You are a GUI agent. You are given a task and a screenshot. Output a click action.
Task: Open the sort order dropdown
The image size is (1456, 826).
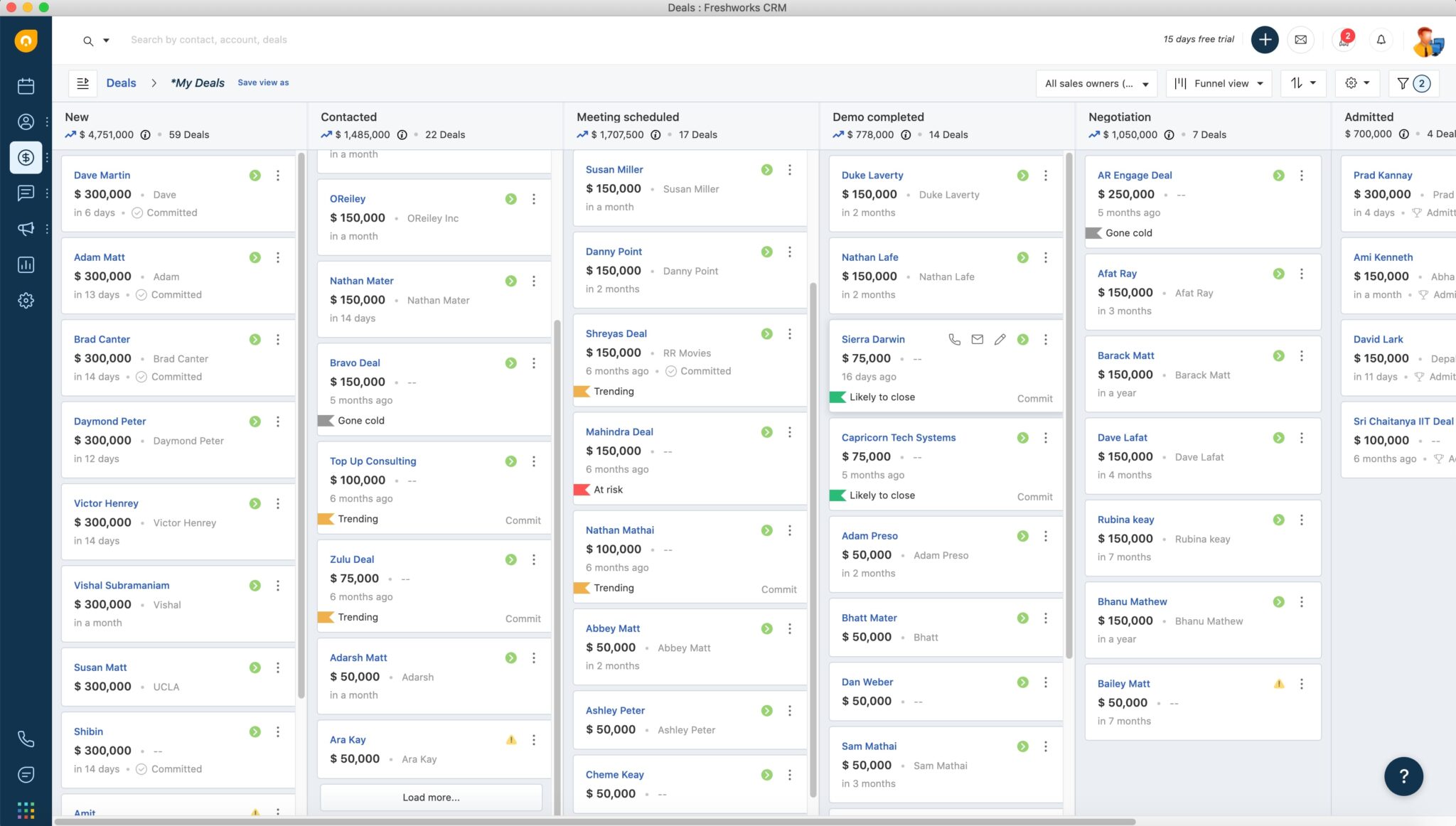1303,83
